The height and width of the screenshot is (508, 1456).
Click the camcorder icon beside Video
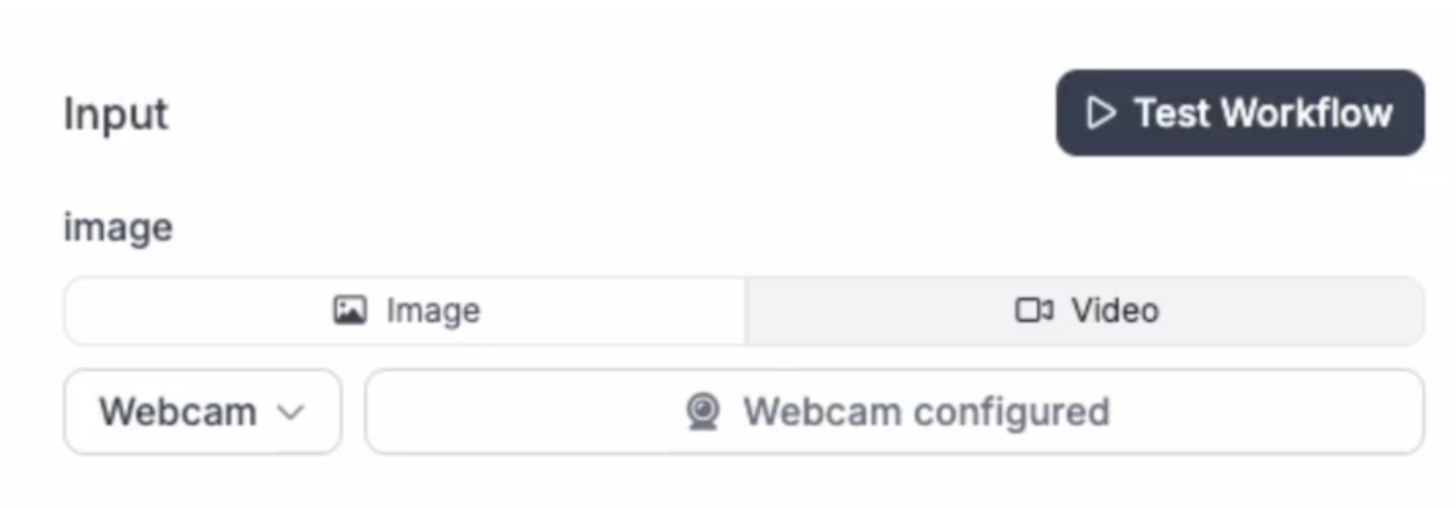(x=1034, y=310)
